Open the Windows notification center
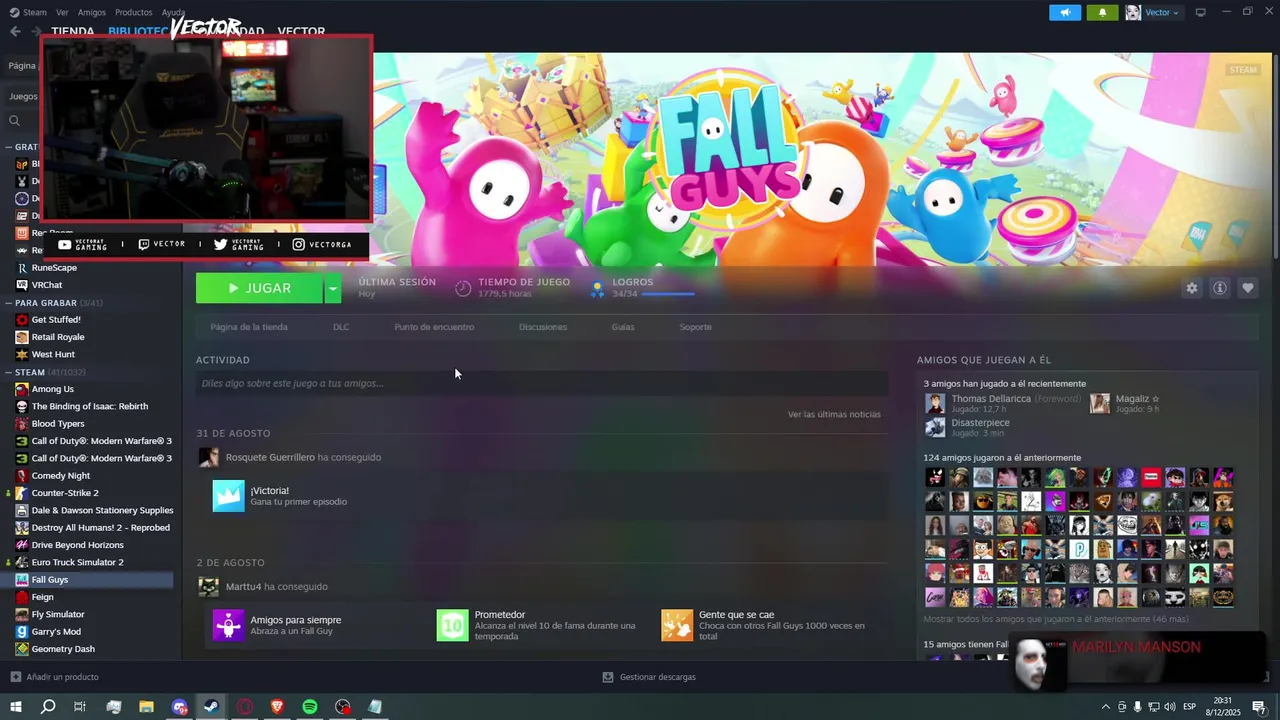Image resolution: width=1280 pixels, height=720 pixels. point(1259,707)
